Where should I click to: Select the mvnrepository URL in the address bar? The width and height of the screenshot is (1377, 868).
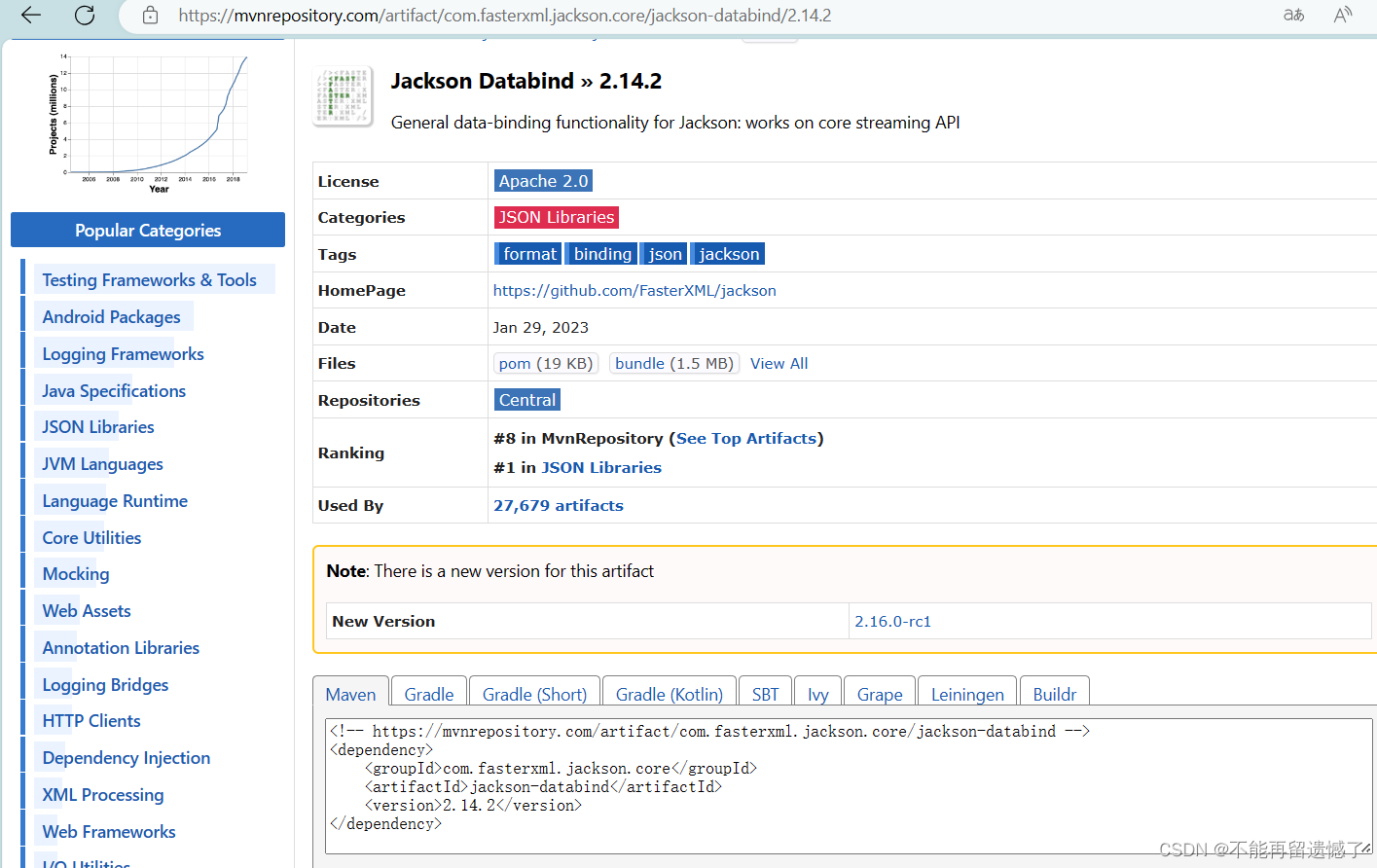pos(504,16)
